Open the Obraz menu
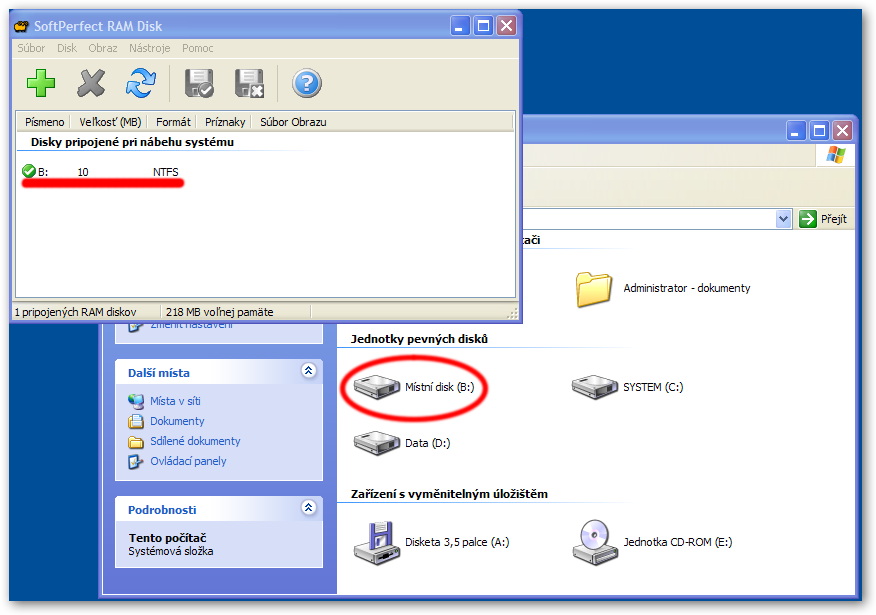Screen dimensions: 876x615 pyautogui.click(x=103, y=48)
